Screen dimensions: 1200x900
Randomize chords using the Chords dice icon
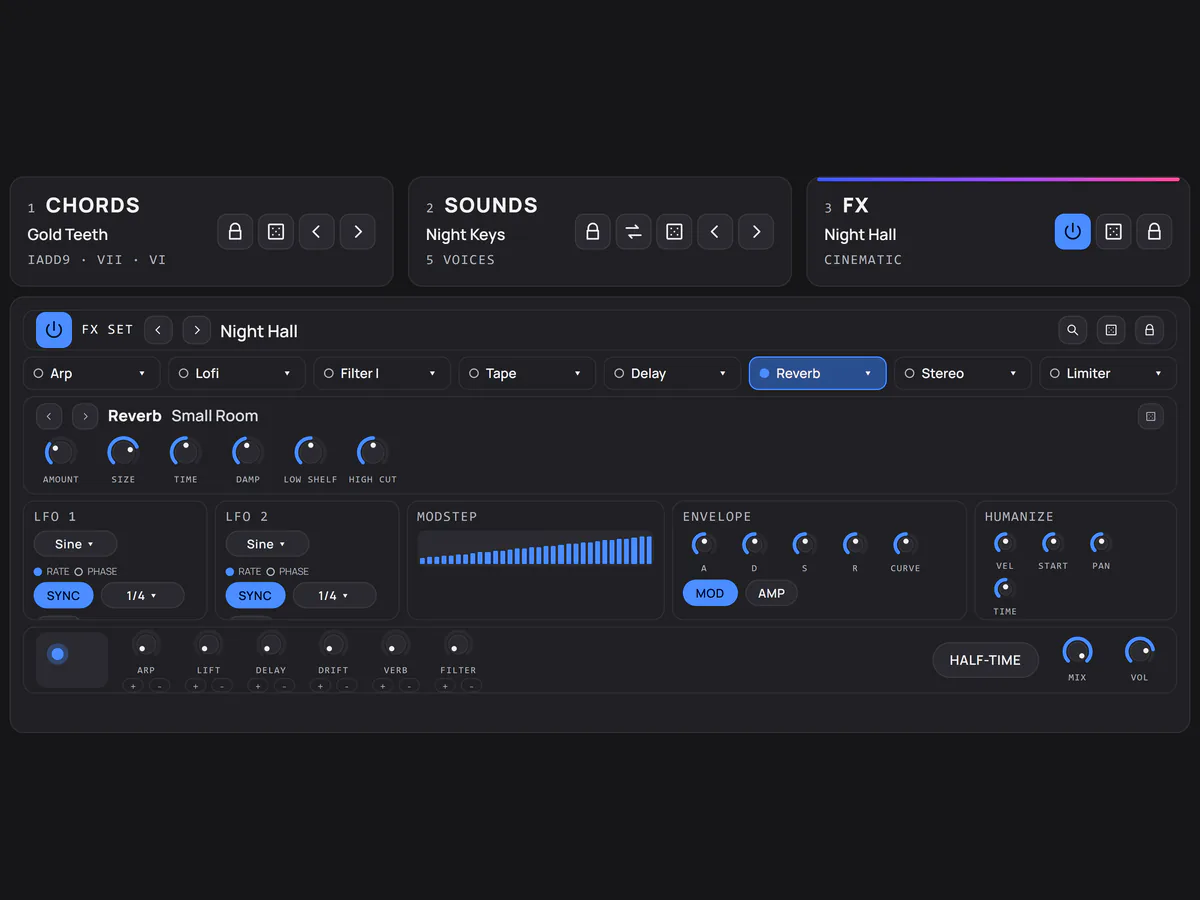coord(276,232)
